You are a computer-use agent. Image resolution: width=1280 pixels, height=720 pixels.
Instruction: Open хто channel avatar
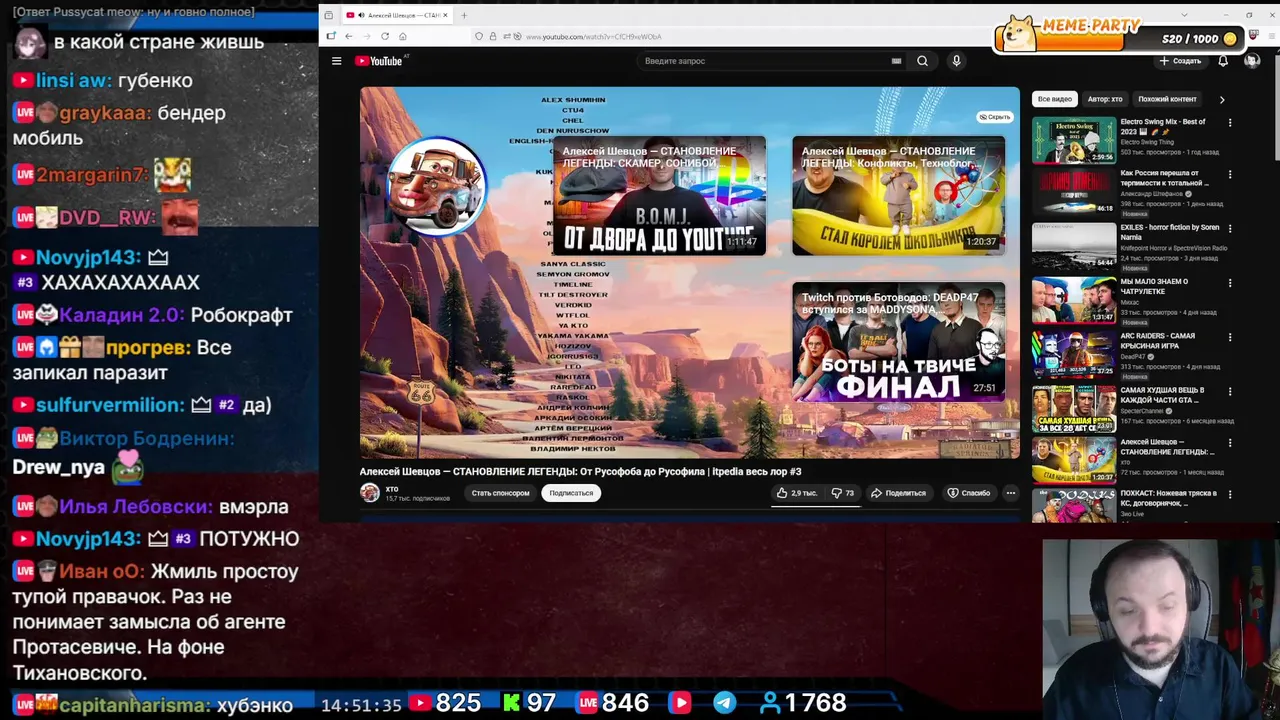(370, 492)
